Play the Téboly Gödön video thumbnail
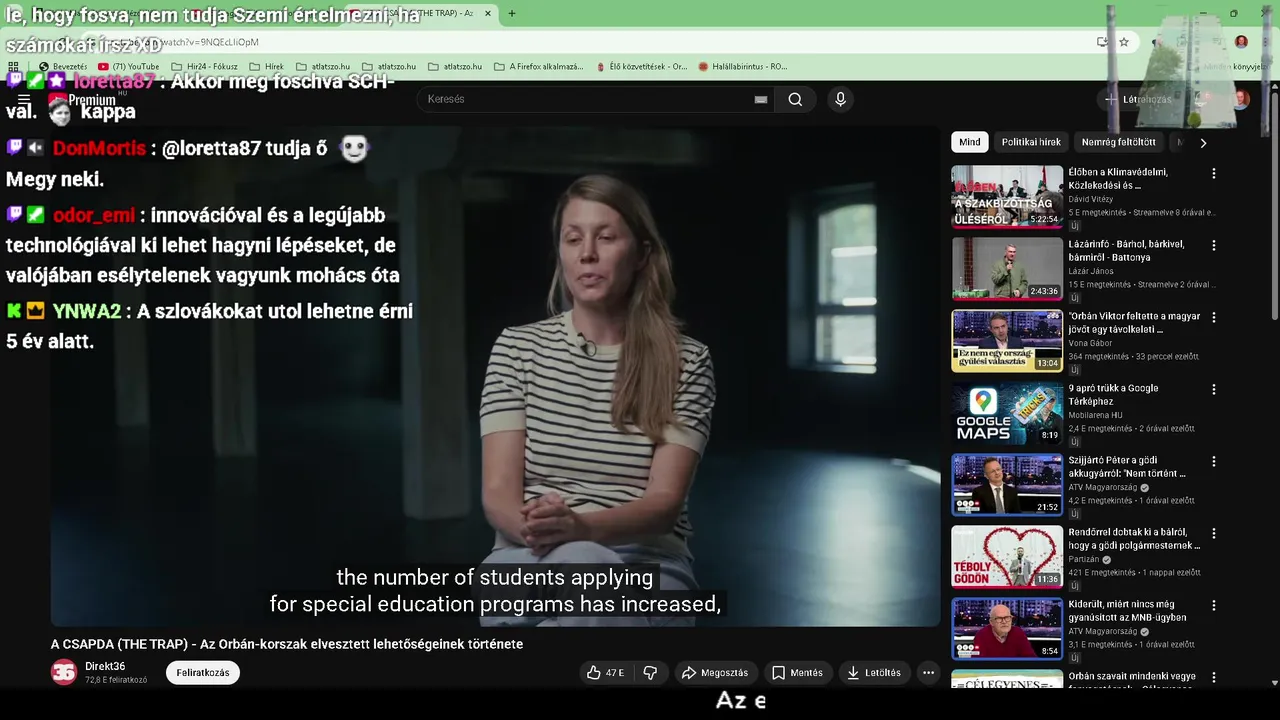Screen dimensions: 1280x720 [x=1007, y=557]
